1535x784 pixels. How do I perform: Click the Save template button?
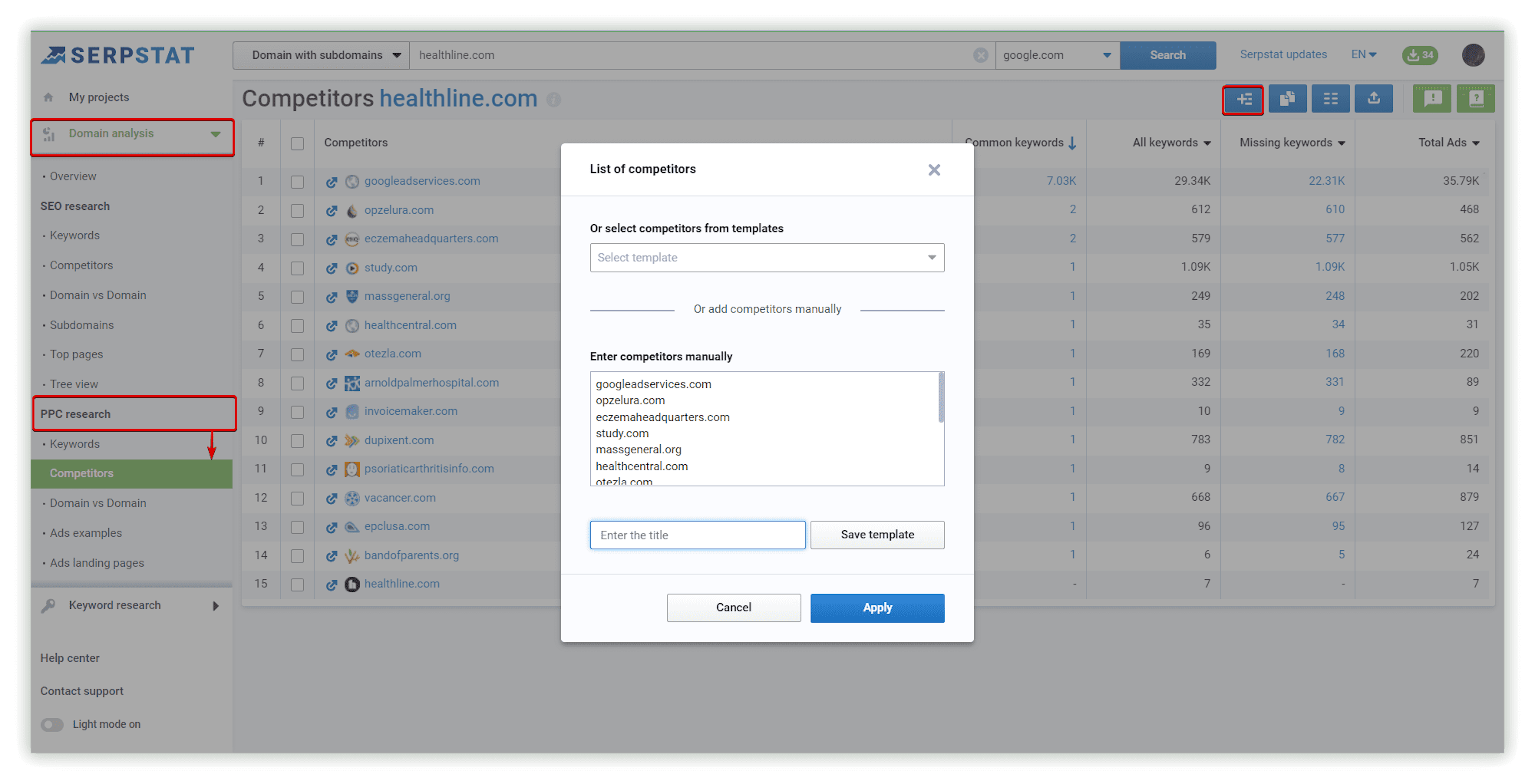point(877,534)
